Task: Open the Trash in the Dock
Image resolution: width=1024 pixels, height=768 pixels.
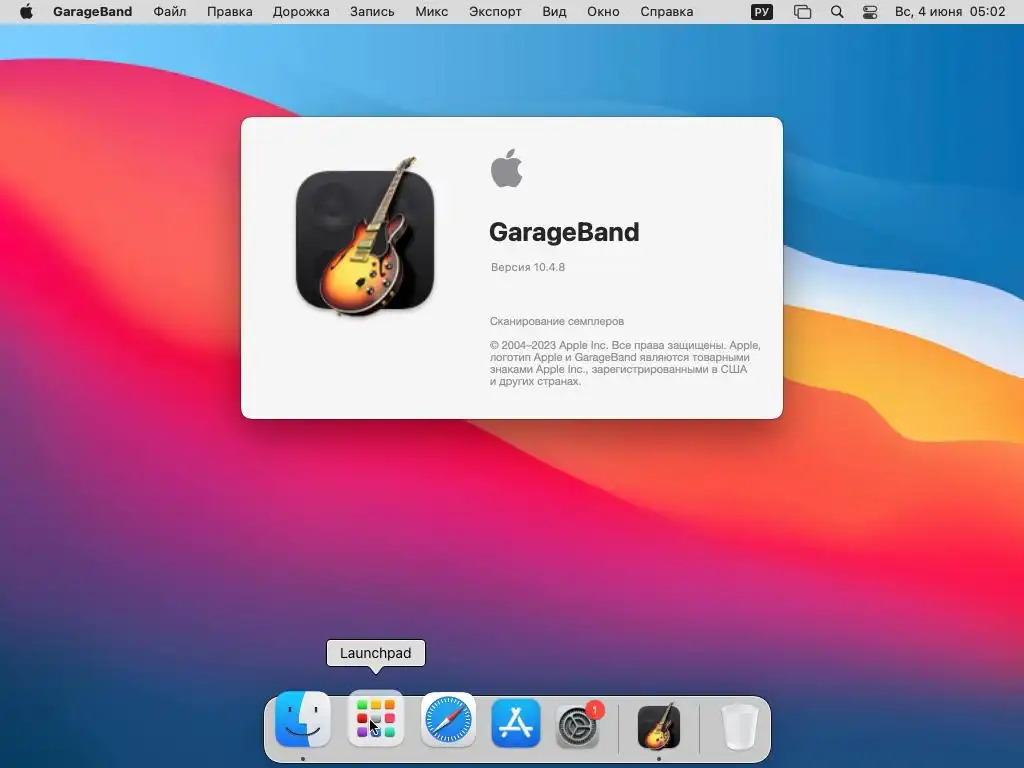Action: click(739, 726)
